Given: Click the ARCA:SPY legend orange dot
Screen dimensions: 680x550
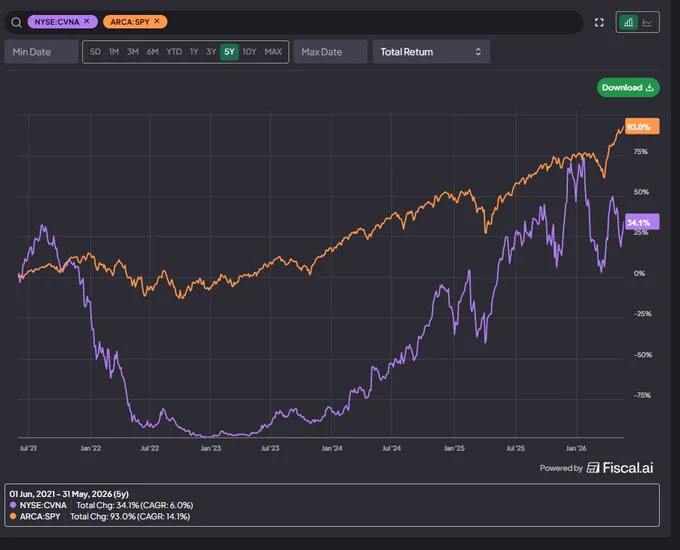Looking at the screenshot, I should point(13,516).
